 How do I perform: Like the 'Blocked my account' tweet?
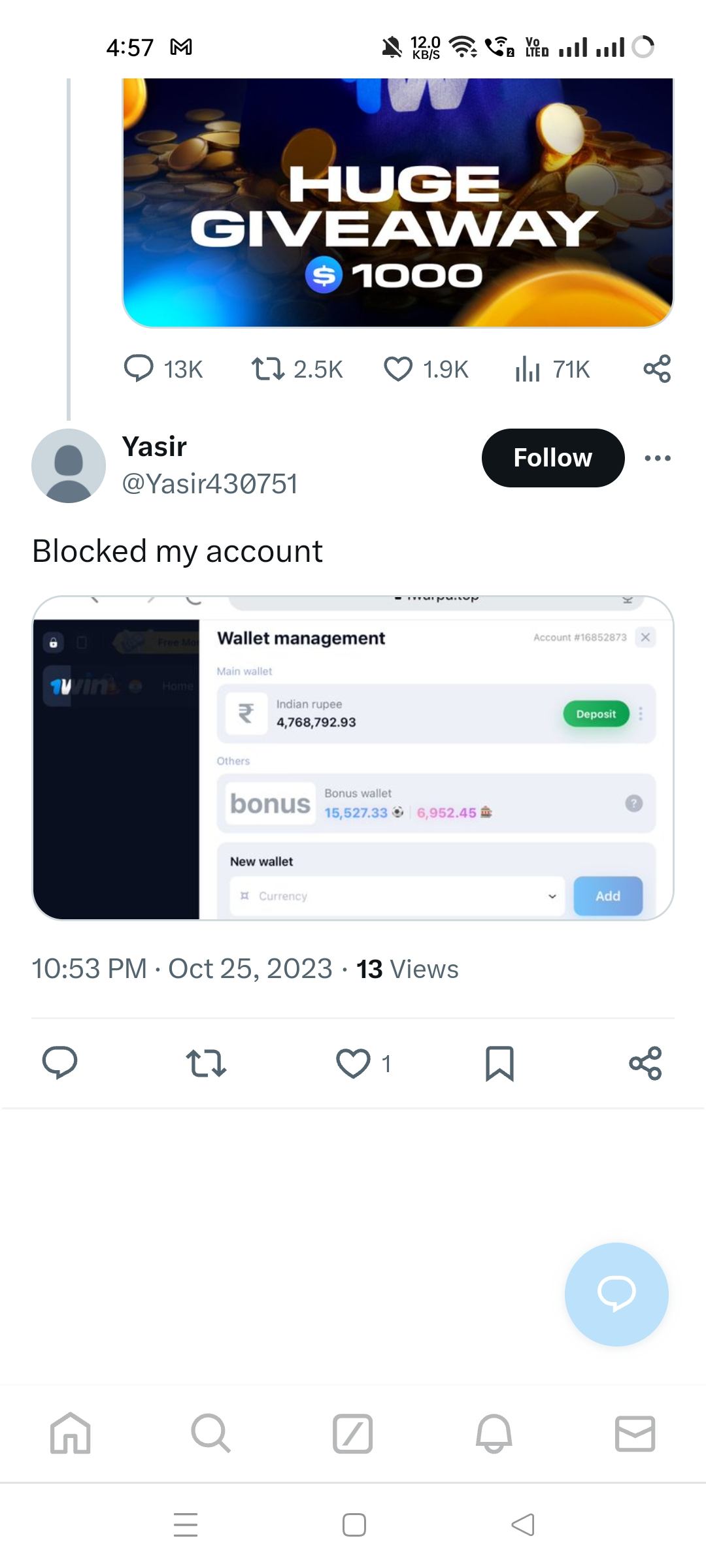point(353,1063)
